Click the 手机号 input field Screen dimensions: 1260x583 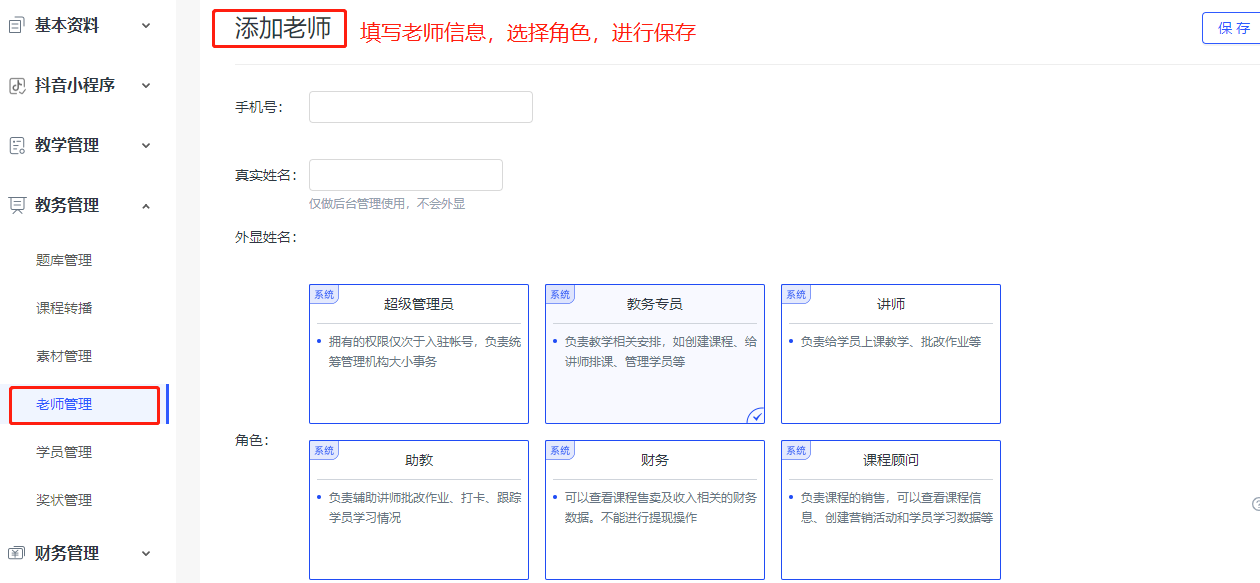(420, 106)
